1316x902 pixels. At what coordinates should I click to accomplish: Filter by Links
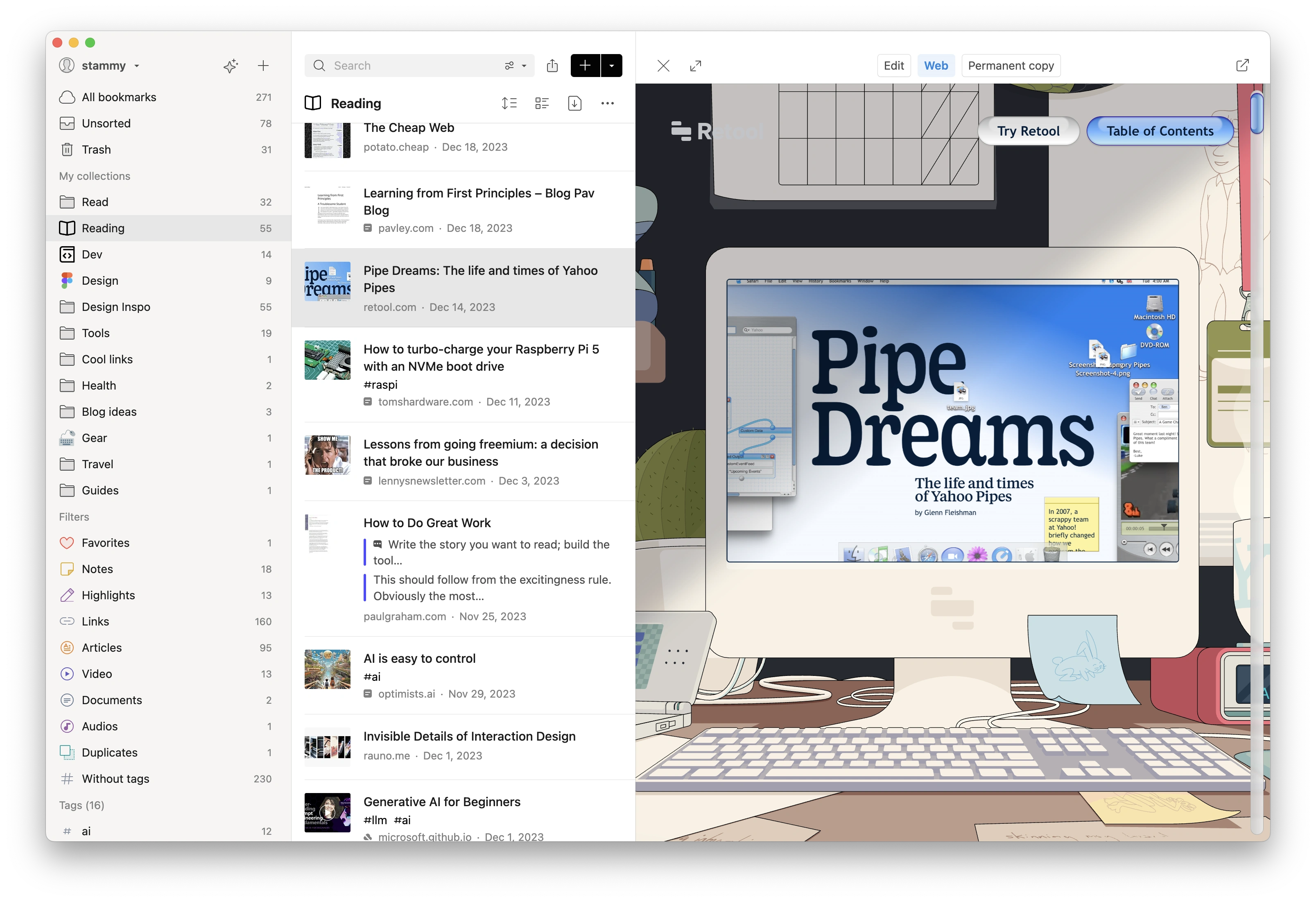click(168, 621)
